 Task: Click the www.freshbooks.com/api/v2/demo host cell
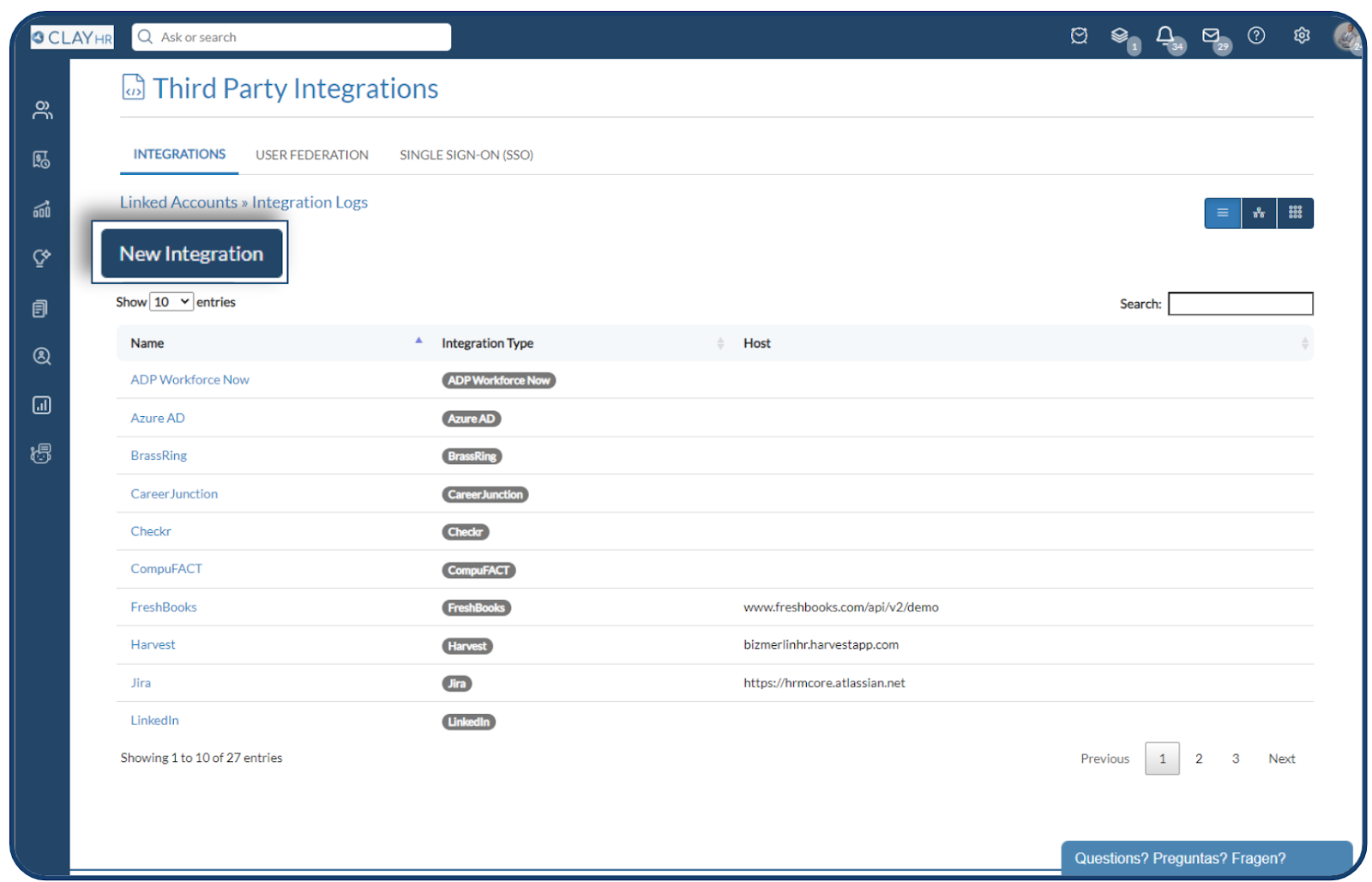pyautogui.click(x=841, y=607)
